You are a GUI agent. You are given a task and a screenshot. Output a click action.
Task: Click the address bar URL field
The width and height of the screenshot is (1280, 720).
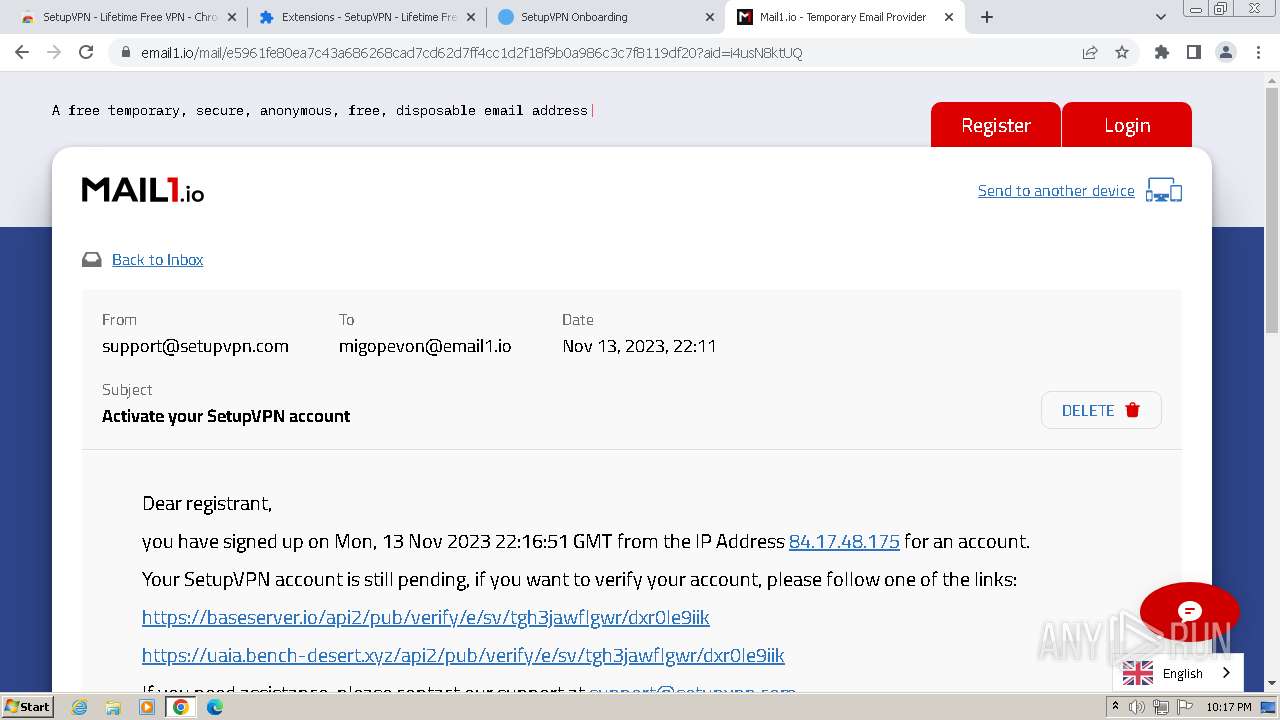[x=600, y=52]
